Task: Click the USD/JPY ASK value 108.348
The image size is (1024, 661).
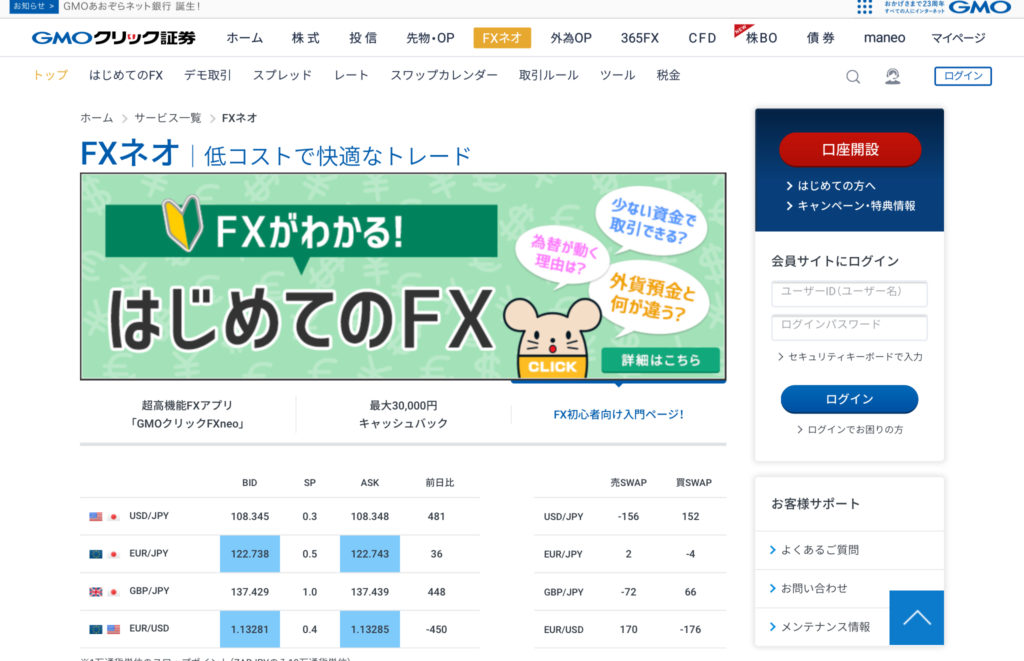Action: [370, 516]
